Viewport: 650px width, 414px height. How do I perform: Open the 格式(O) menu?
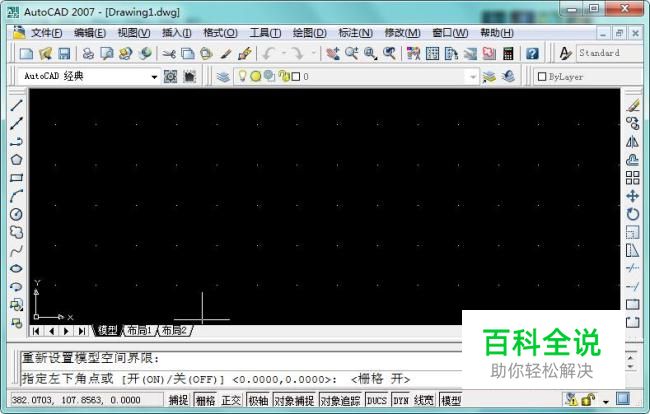(x=220, y=33)
